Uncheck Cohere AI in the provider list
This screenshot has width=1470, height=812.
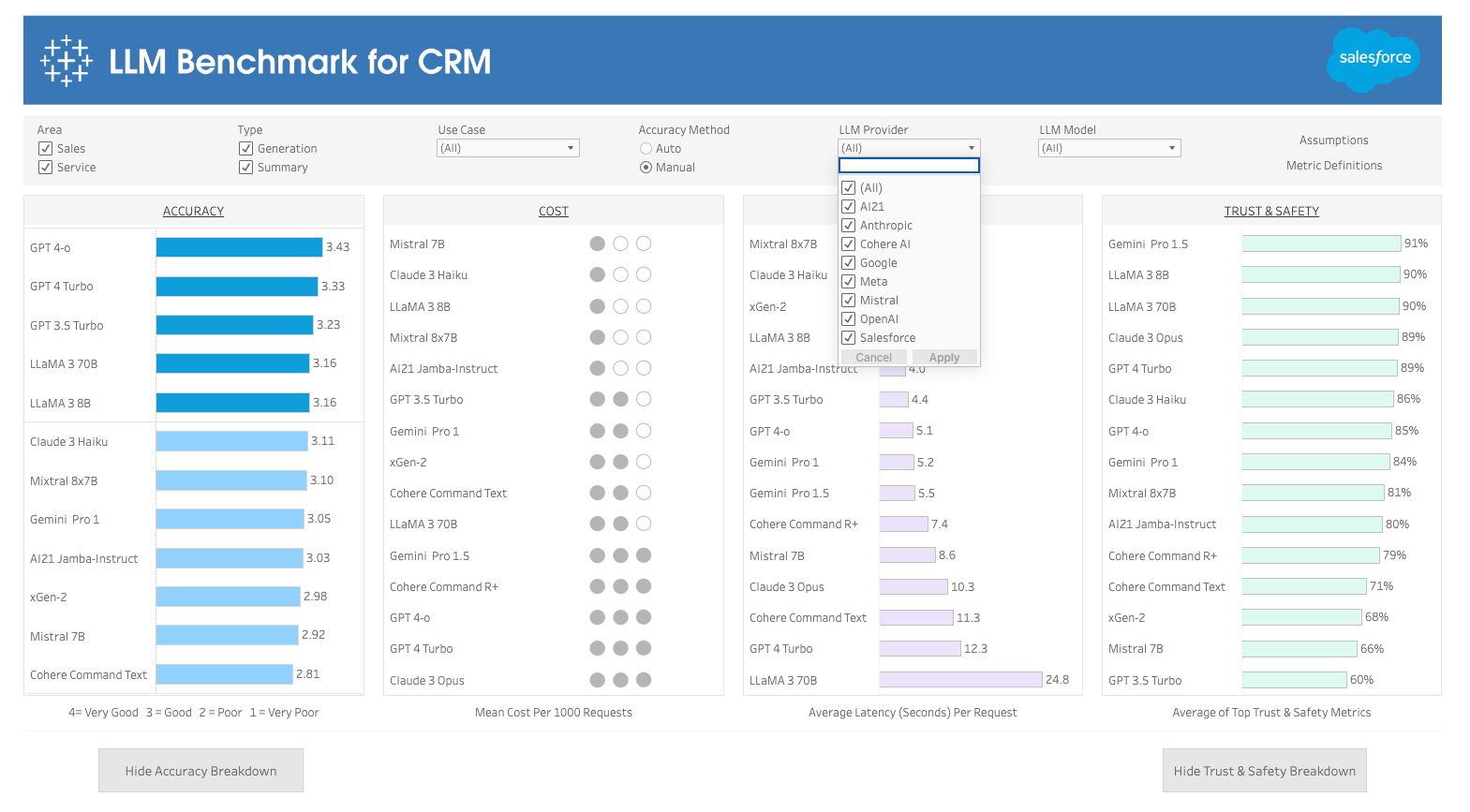pyautogui.click(x=848, y=244)
